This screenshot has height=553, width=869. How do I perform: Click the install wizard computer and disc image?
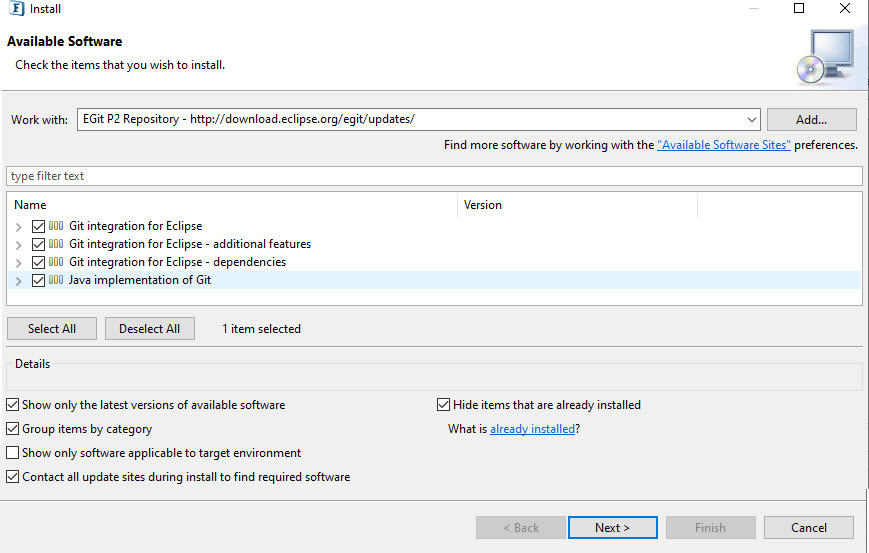(x=826, y=57)
